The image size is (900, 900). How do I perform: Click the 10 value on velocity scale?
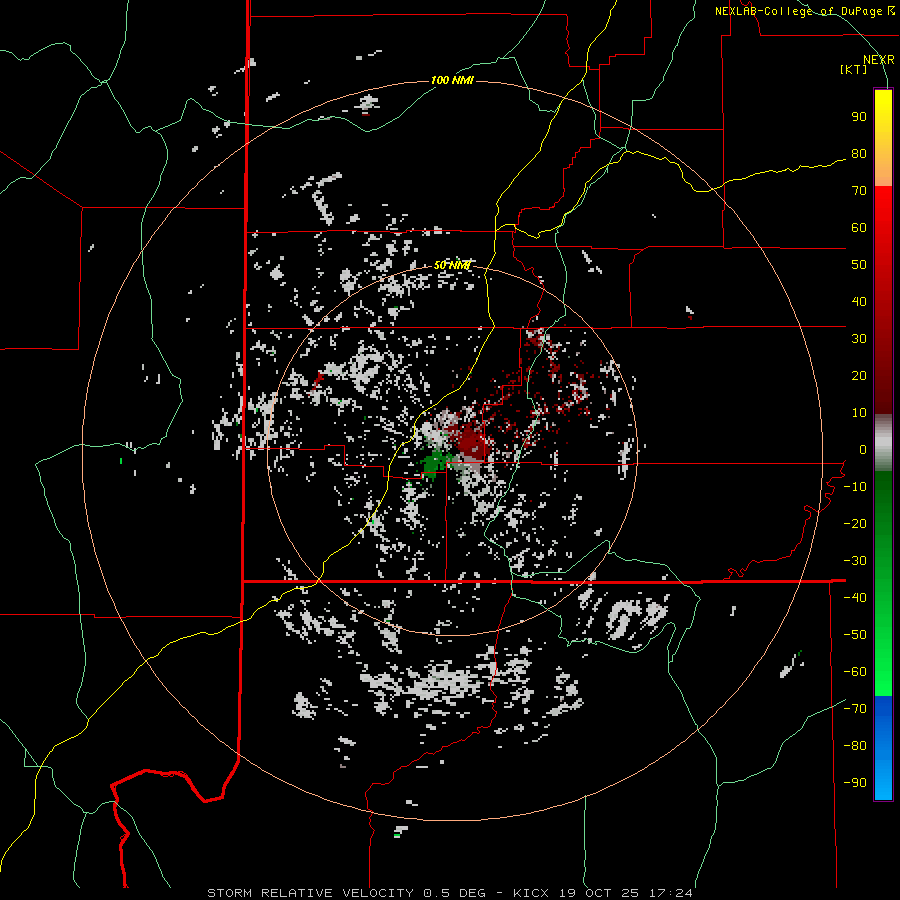859,413
